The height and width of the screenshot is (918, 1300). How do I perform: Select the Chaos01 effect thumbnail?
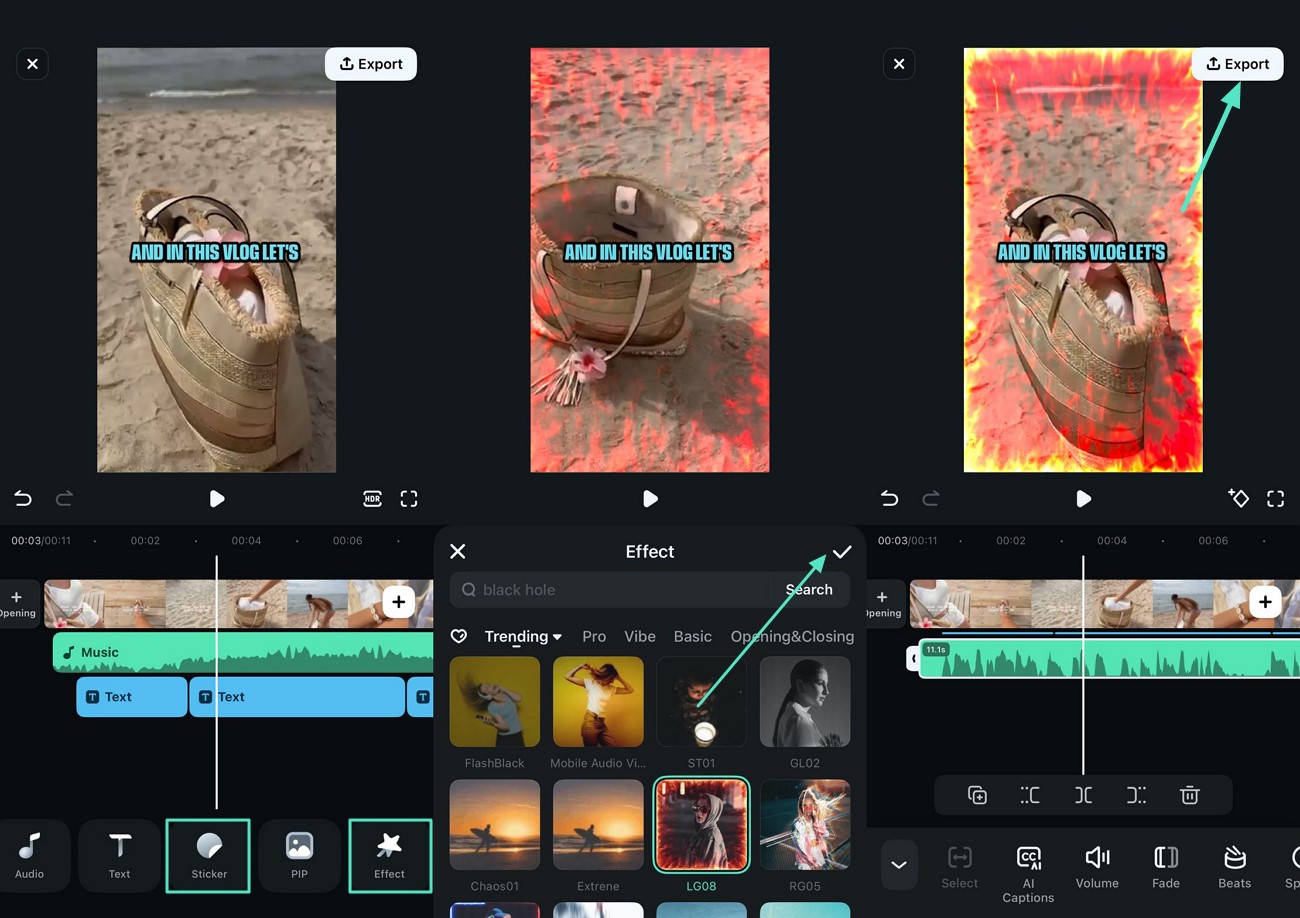[495, 825]
